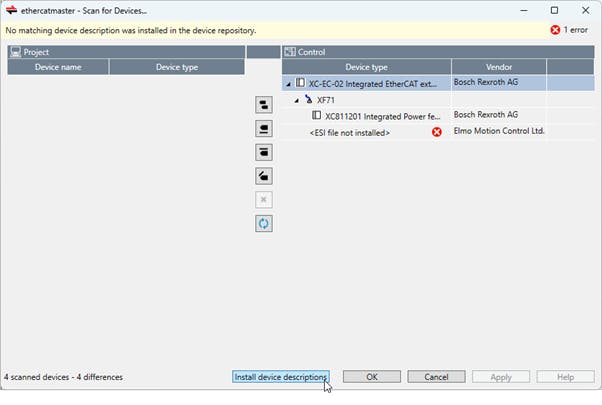Click 'No matching device description' message
The height and width of the screenshot is (405, 602).
(x=131, y=30)
